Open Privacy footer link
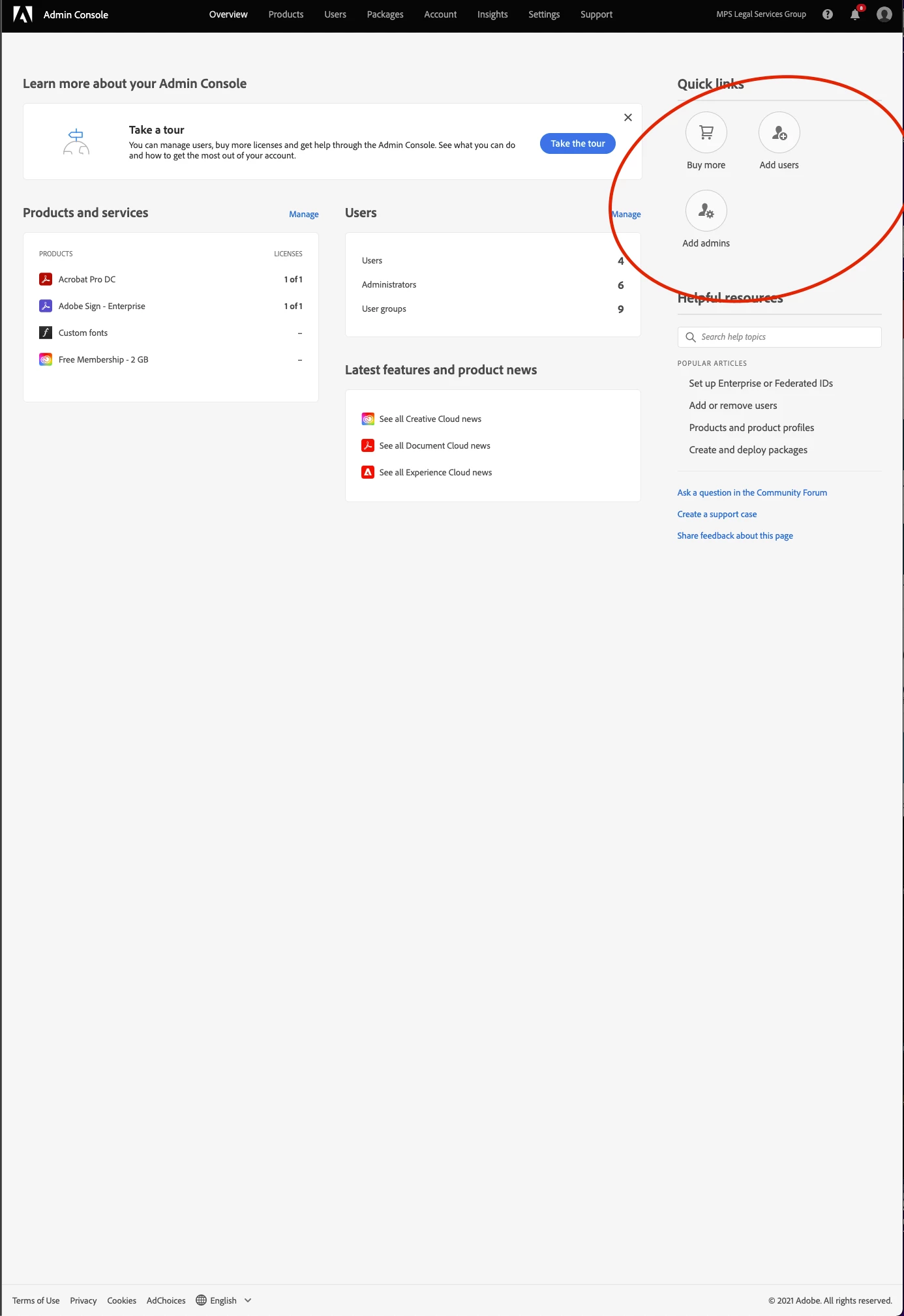 83,1300
